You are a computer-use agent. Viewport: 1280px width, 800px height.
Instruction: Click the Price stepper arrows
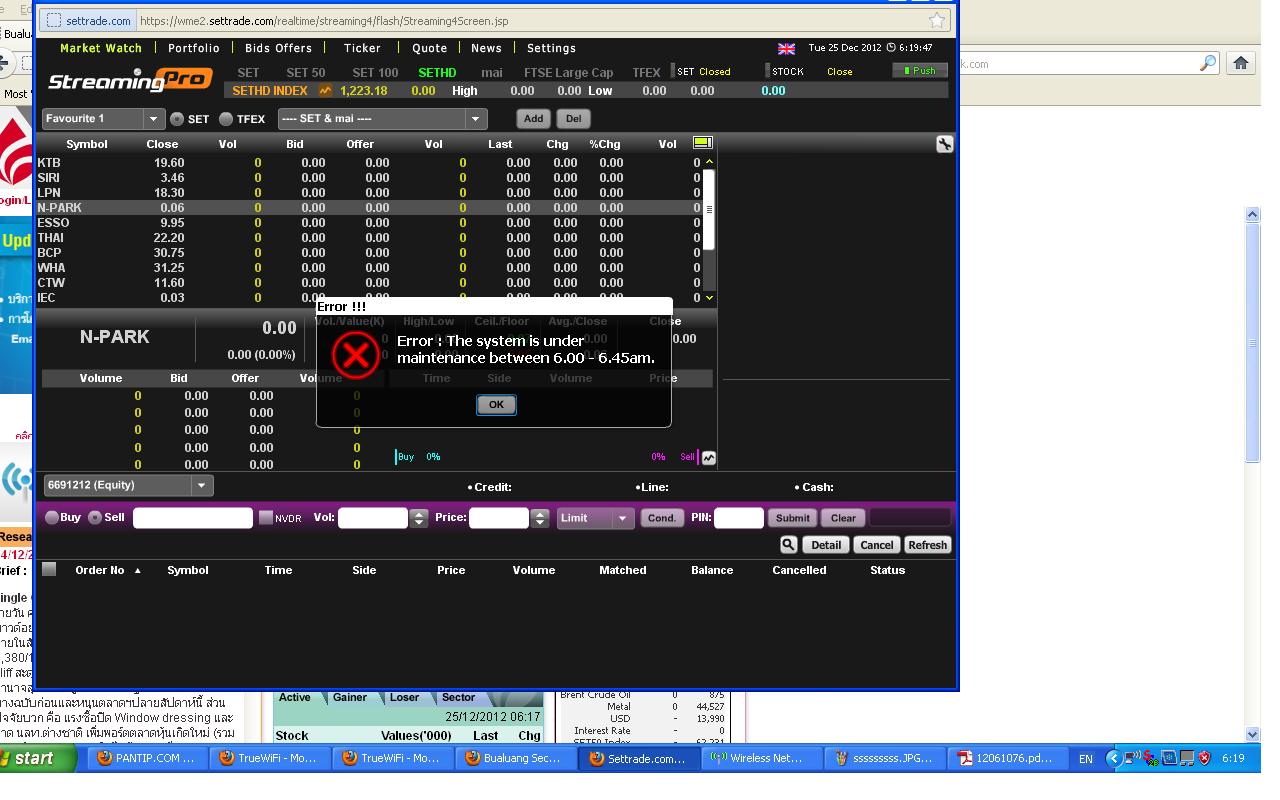pyautogui.click(x=540, y=518)
